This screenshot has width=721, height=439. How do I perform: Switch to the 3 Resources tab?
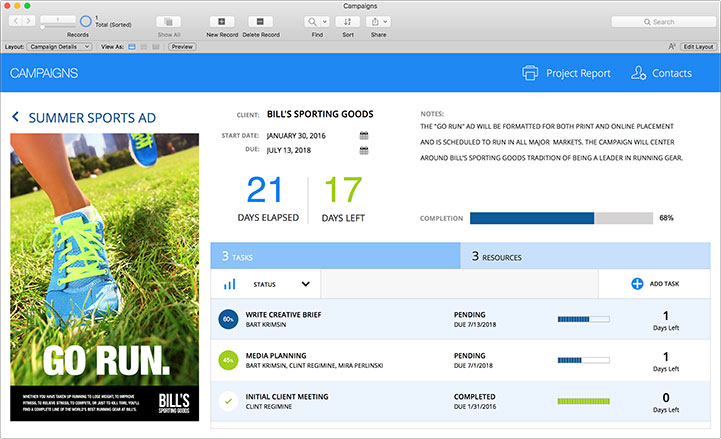pyautogui.click(x=585, y=256)
